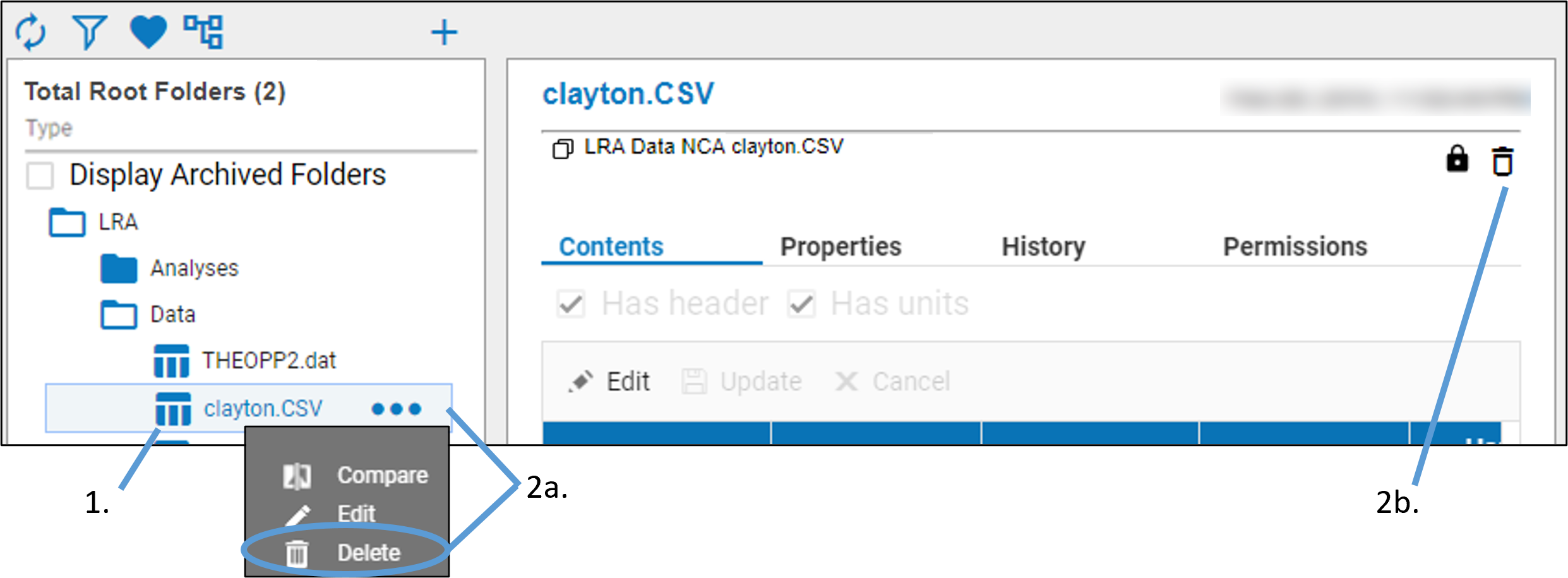Select the THEOPP2.dat file
Viewport: 1568px width, 578px height.
pyautogui.click(x=268, y=361)
